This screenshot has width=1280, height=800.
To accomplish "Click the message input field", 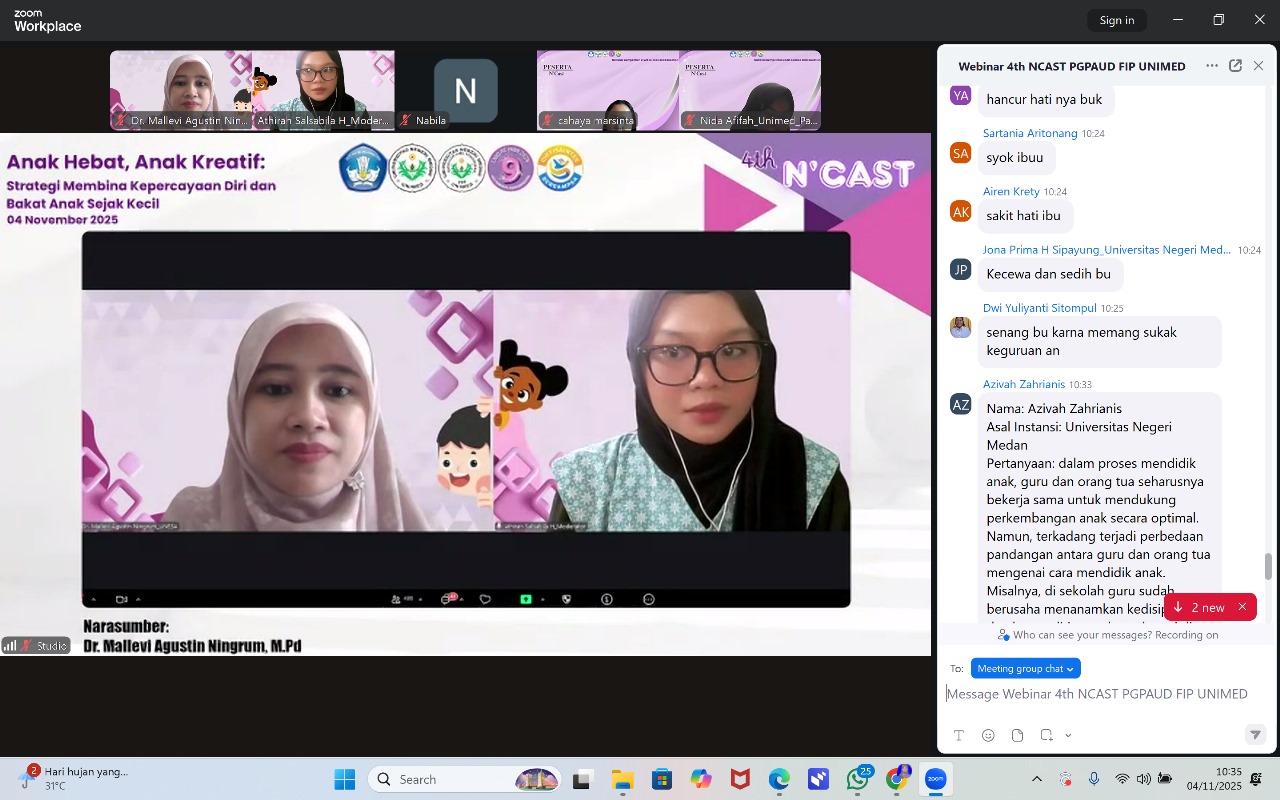I will [1097, 694].
